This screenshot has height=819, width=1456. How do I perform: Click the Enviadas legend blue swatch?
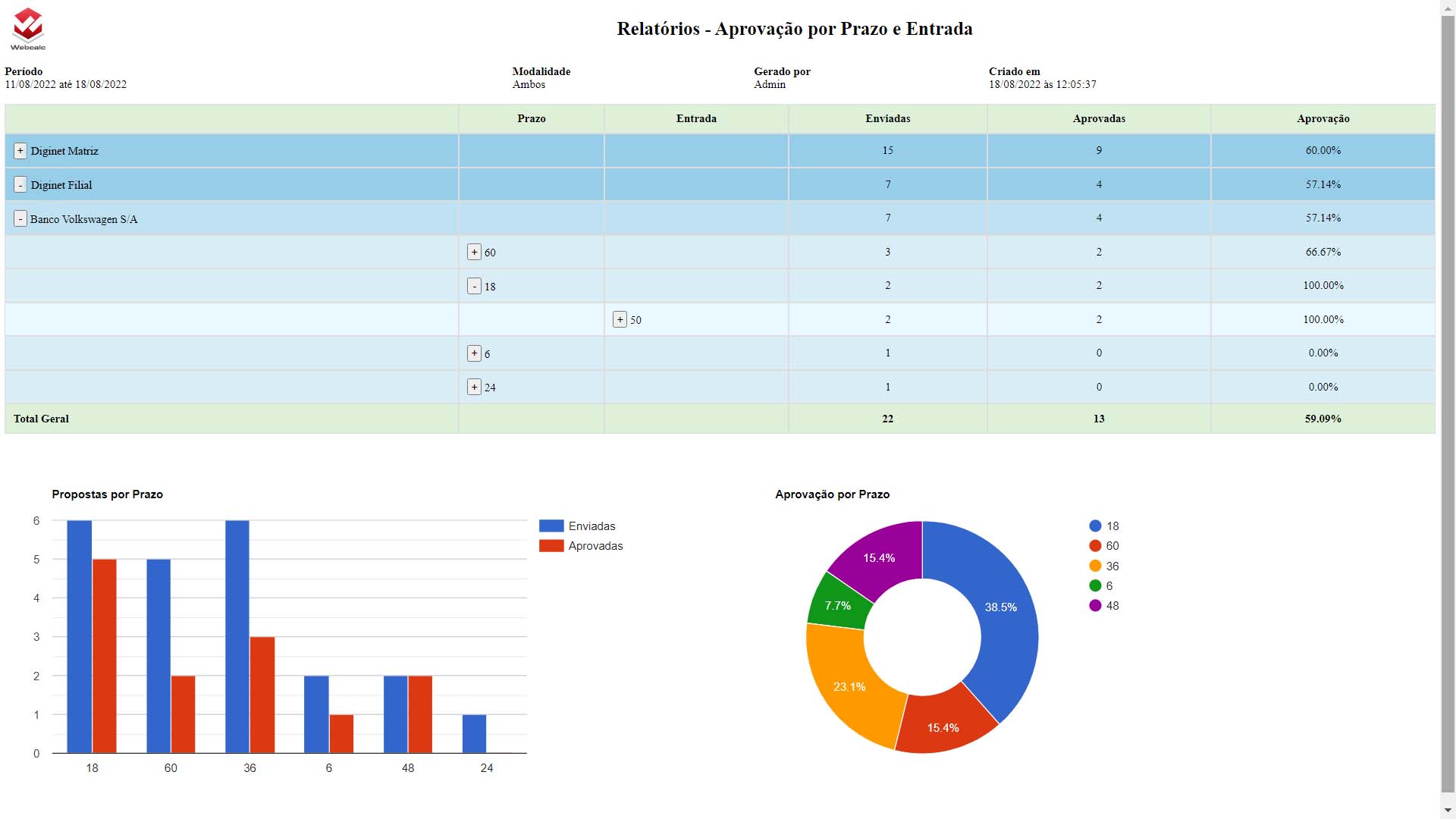551,526
